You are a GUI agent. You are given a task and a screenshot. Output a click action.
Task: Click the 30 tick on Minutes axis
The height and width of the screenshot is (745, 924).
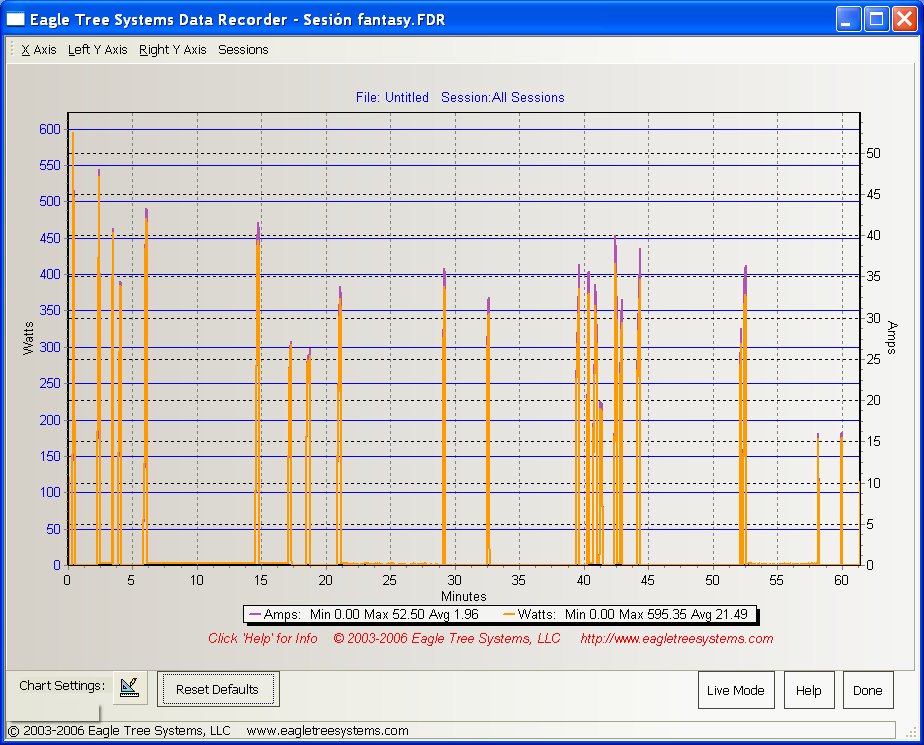point(454,581)
